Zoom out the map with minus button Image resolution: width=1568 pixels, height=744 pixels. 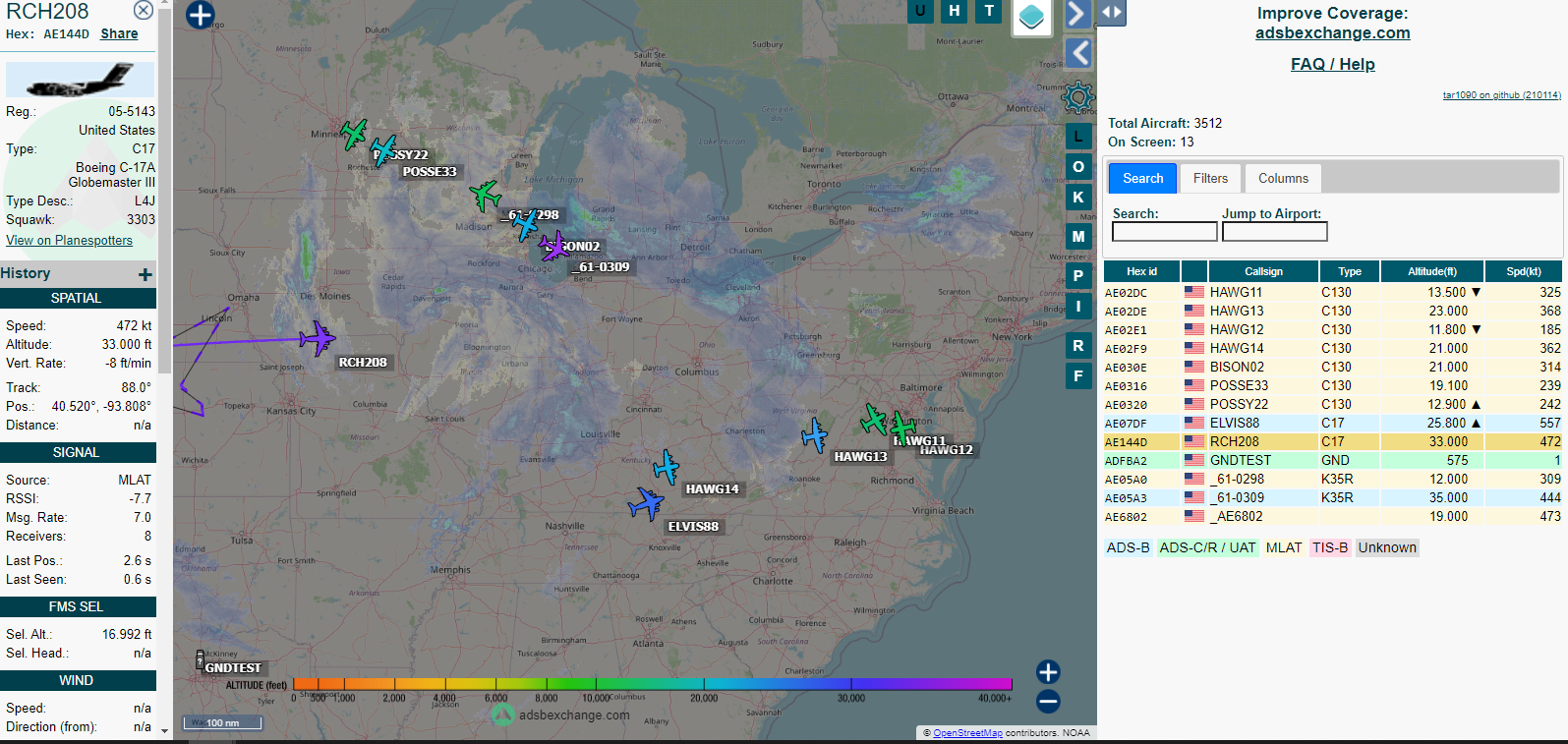1048,701
